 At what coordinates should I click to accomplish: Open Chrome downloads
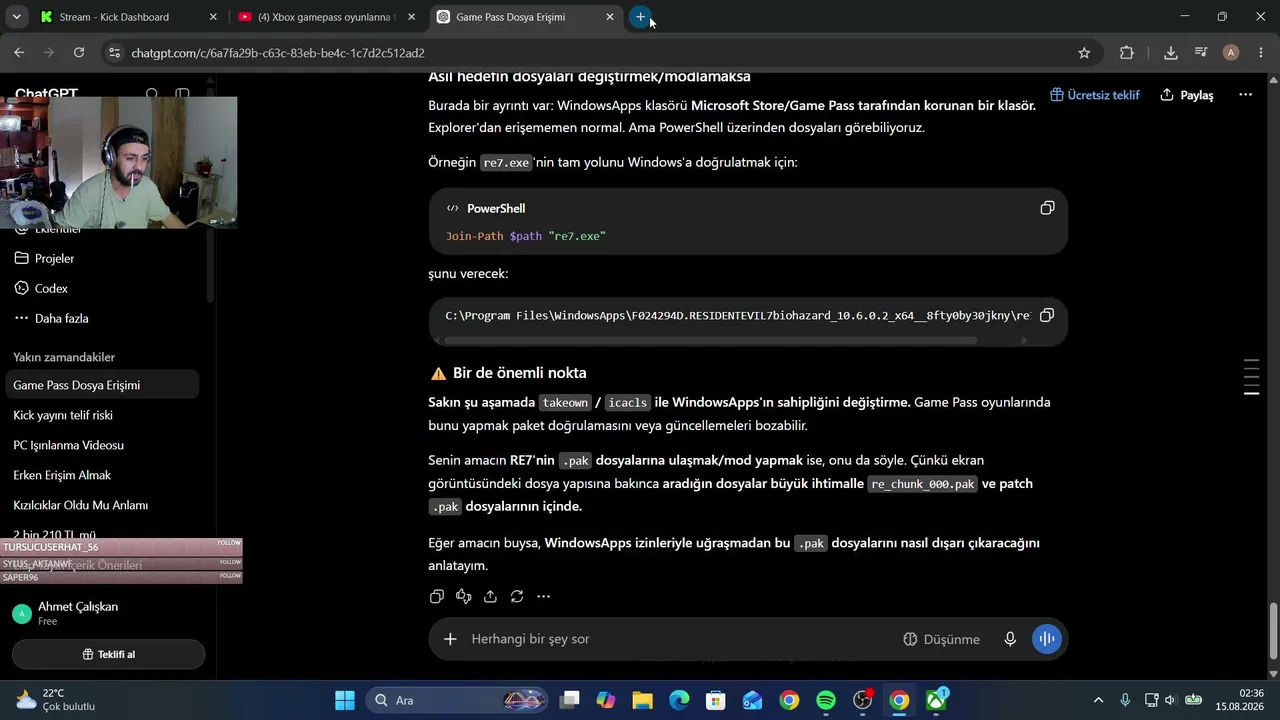[x=1170, y=53]
